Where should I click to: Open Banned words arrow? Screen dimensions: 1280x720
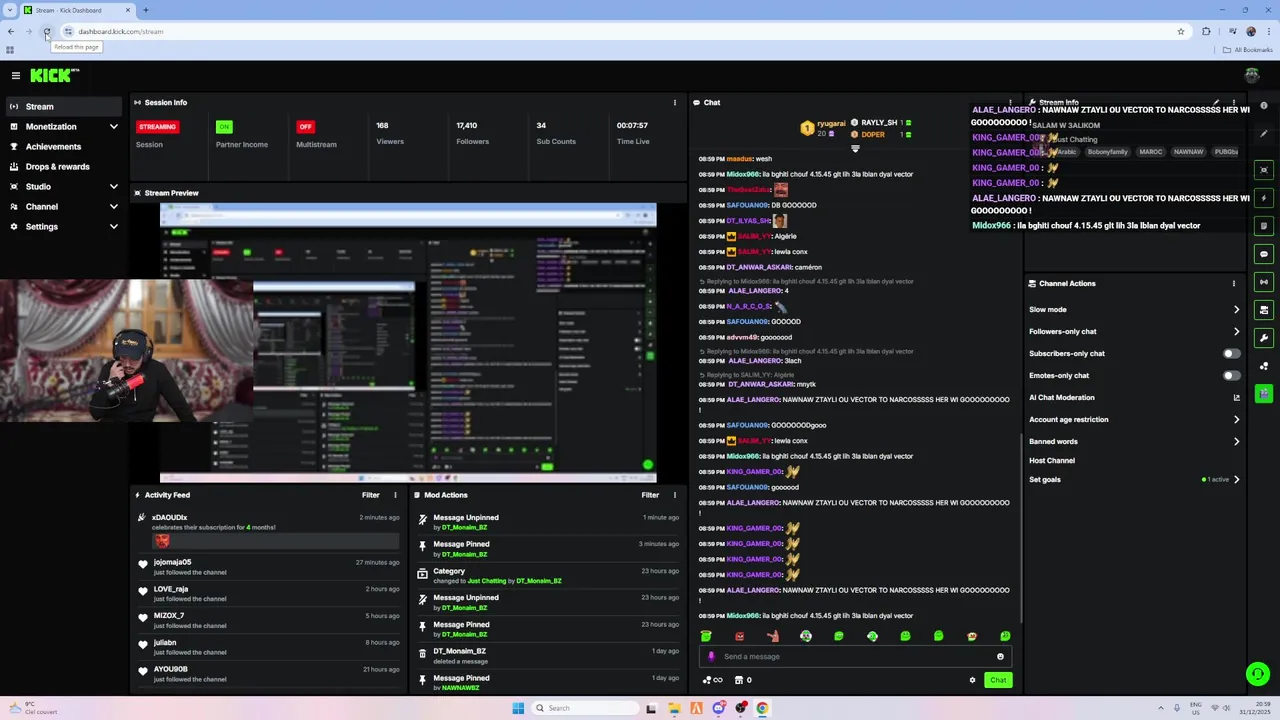tap(1236, 442)
